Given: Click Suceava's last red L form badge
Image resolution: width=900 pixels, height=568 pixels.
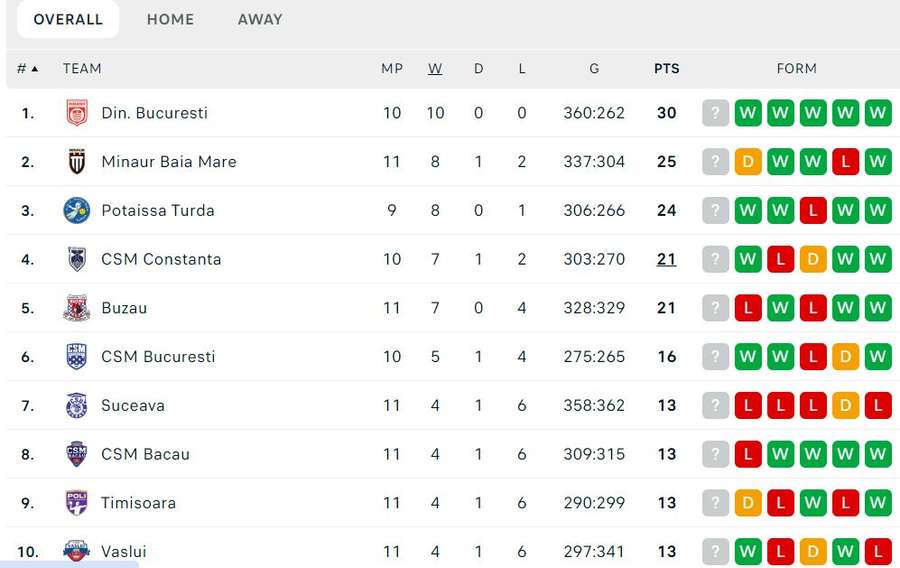Looking at the screenshot, I should [x=878, y=406].
